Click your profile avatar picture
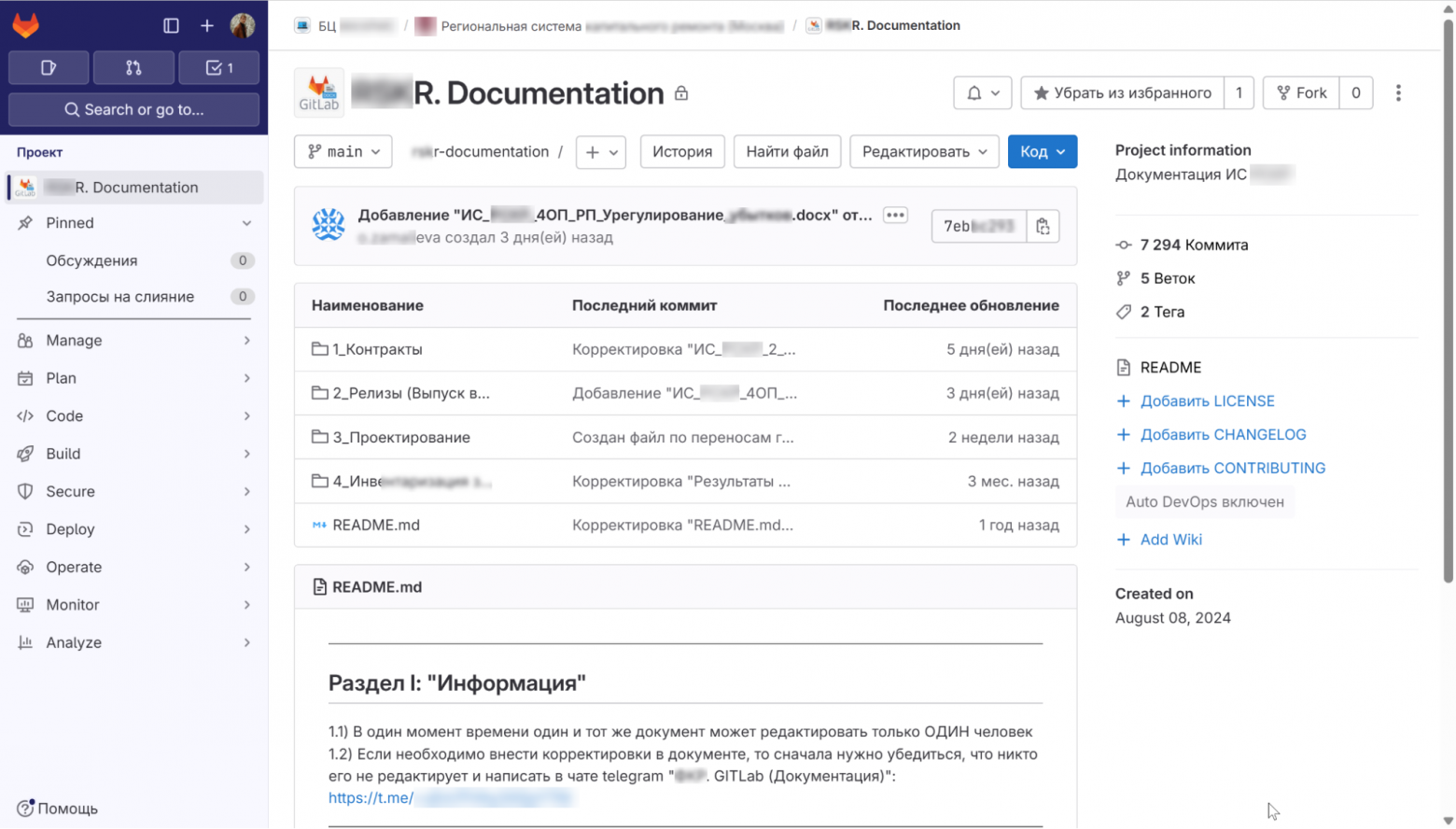 tap(243, 25)
